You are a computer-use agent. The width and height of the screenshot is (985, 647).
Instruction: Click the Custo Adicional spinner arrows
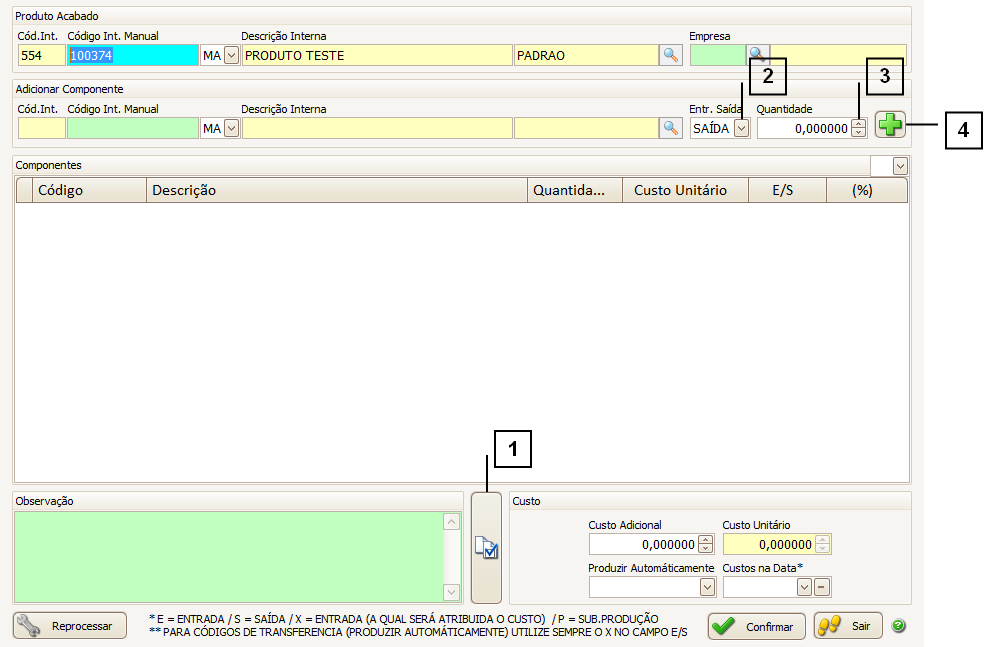pos(705,544)
